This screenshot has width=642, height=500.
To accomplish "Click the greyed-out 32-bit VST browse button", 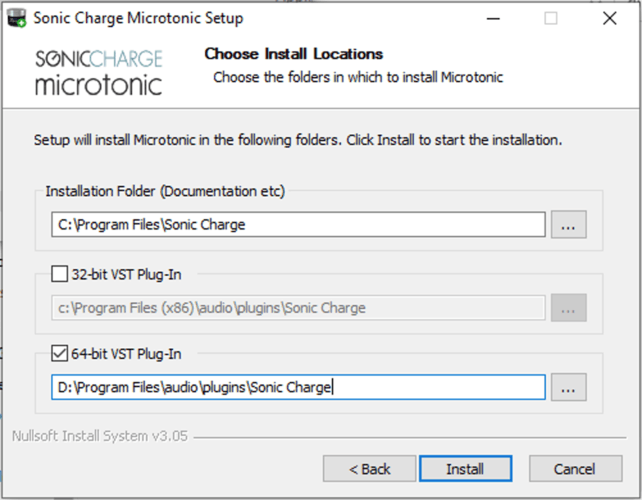I will click(x=569, y=308).
